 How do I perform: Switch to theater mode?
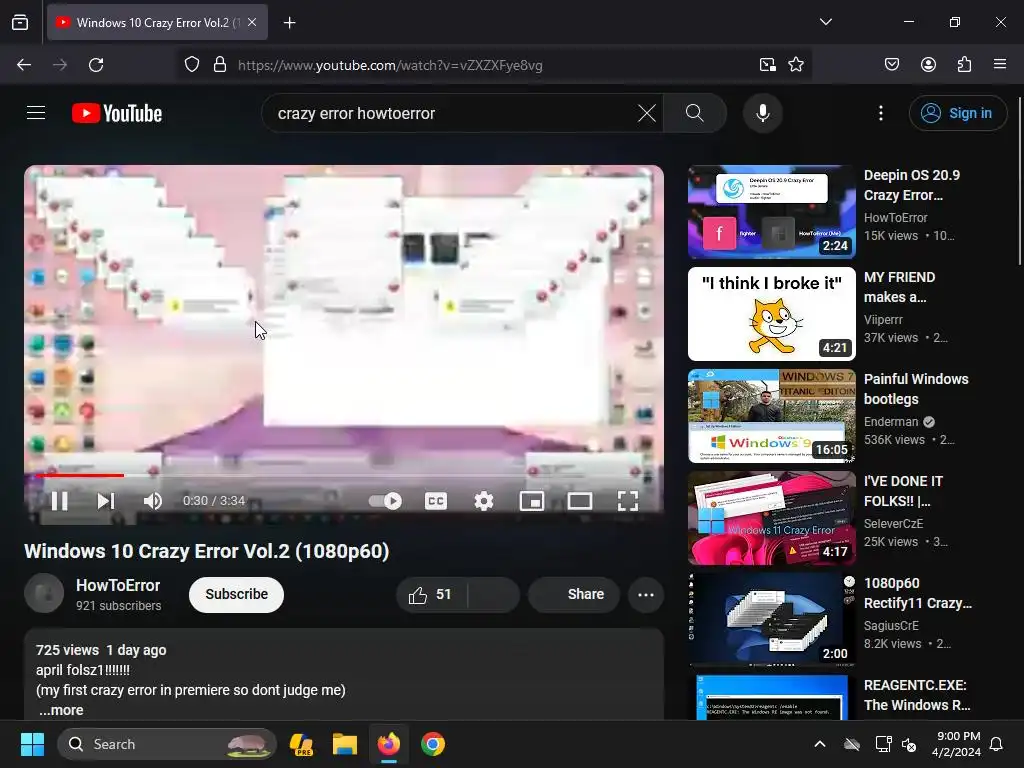pyautogui.click(x=580, y=501)
